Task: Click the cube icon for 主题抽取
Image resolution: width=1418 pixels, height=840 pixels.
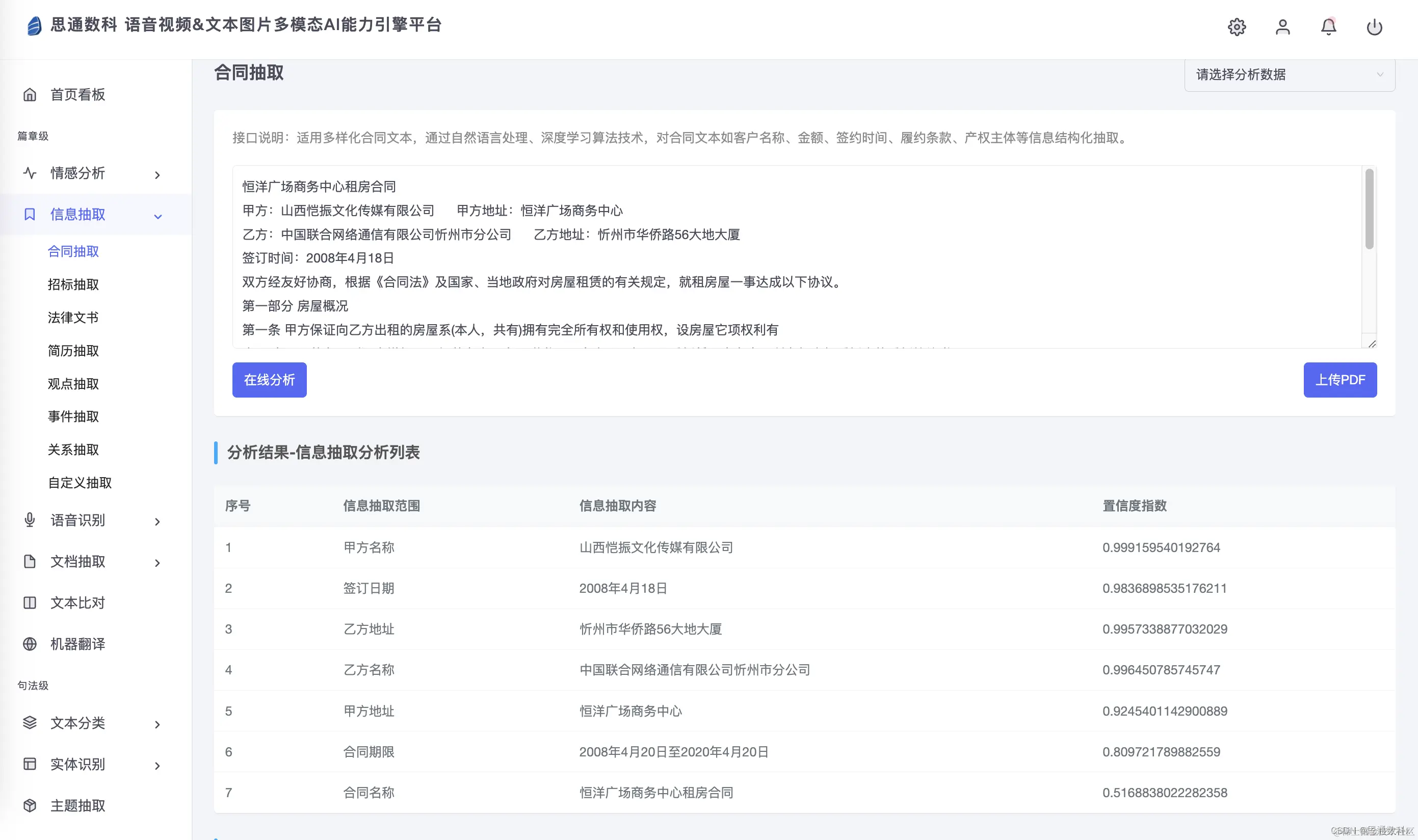Action: coord(30,805)
